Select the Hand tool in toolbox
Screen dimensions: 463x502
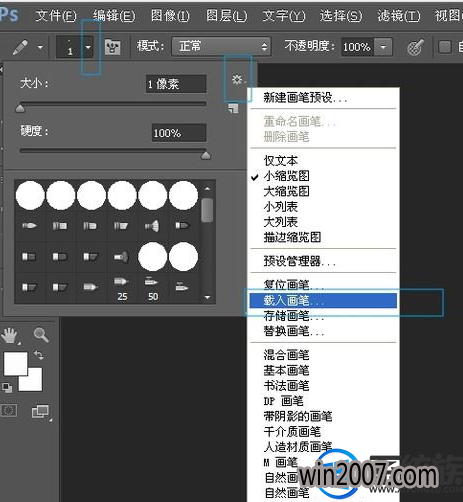coord(10,335)
